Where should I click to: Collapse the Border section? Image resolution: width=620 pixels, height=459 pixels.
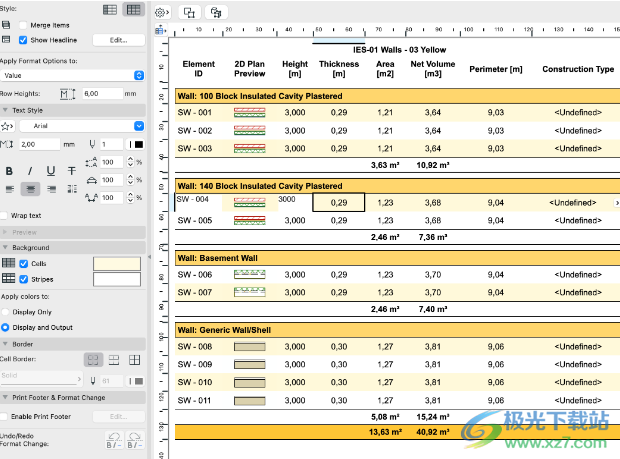pyautogui.click(x=5, y=344)
